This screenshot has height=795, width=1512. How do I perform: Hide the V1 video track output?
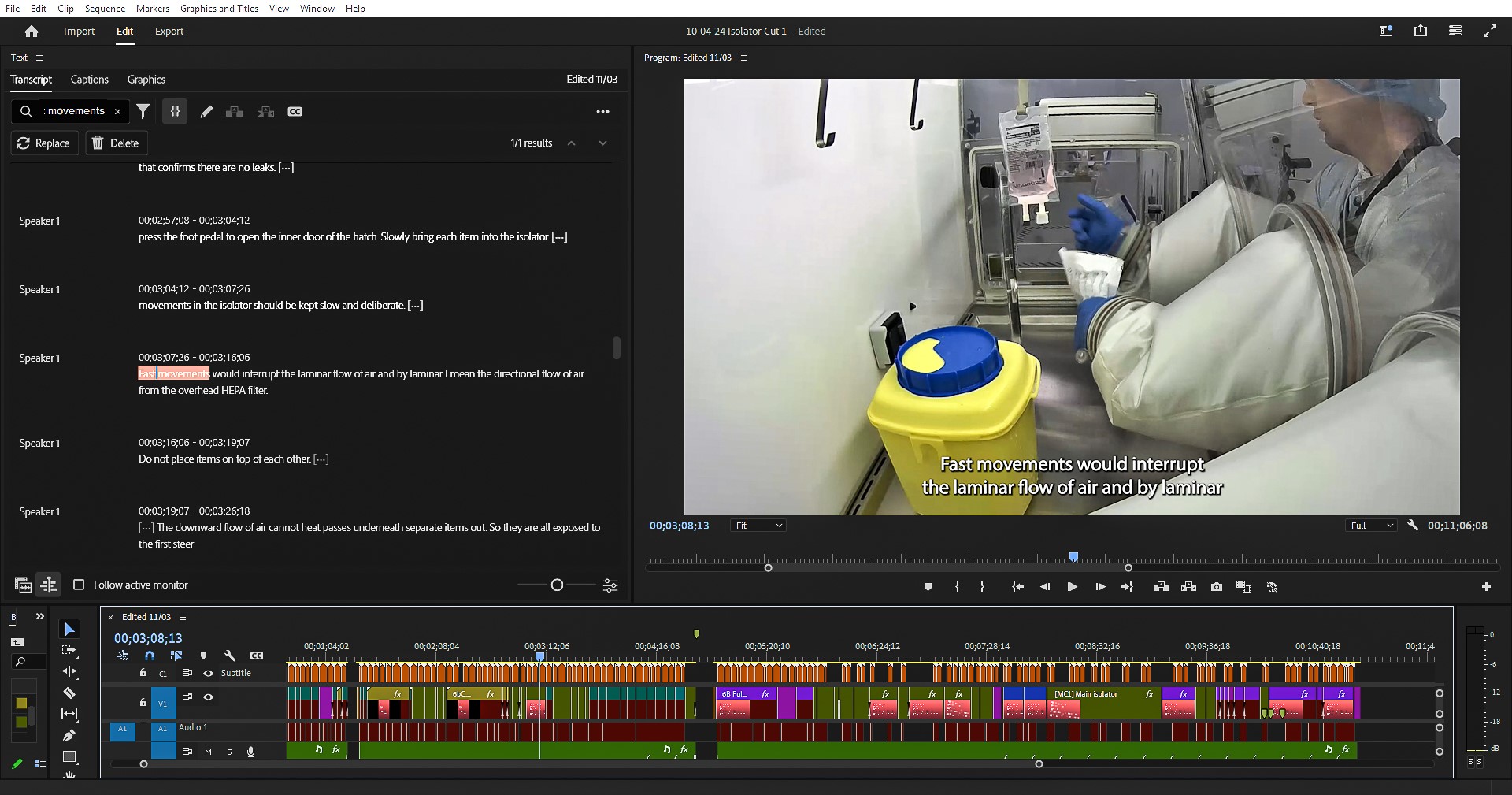click(209, 697)
